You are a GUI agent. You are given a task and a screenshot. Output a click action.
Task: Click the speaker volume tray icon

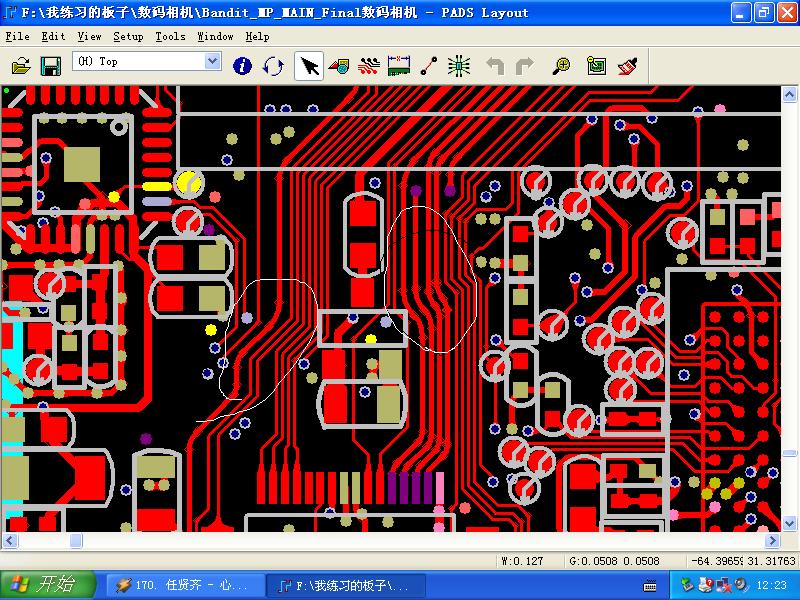point(741,585)
